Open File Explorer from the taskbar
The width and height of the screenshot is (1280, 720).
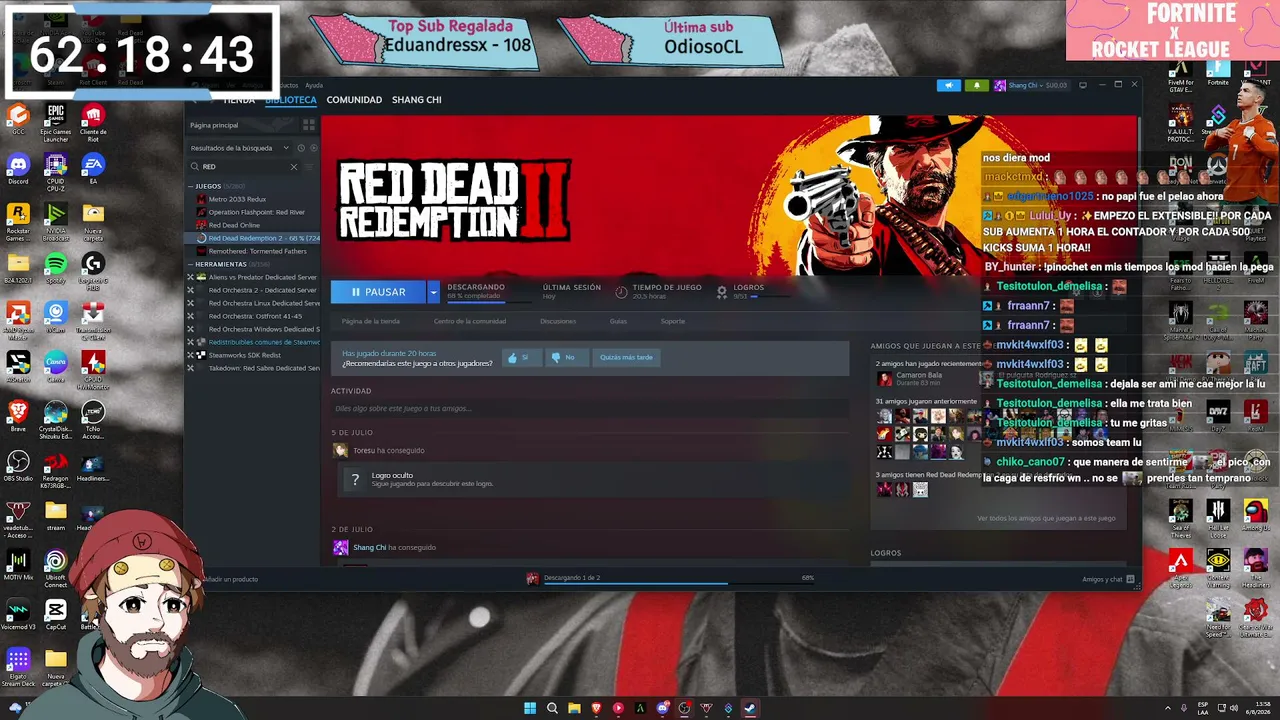click(574, 709)
